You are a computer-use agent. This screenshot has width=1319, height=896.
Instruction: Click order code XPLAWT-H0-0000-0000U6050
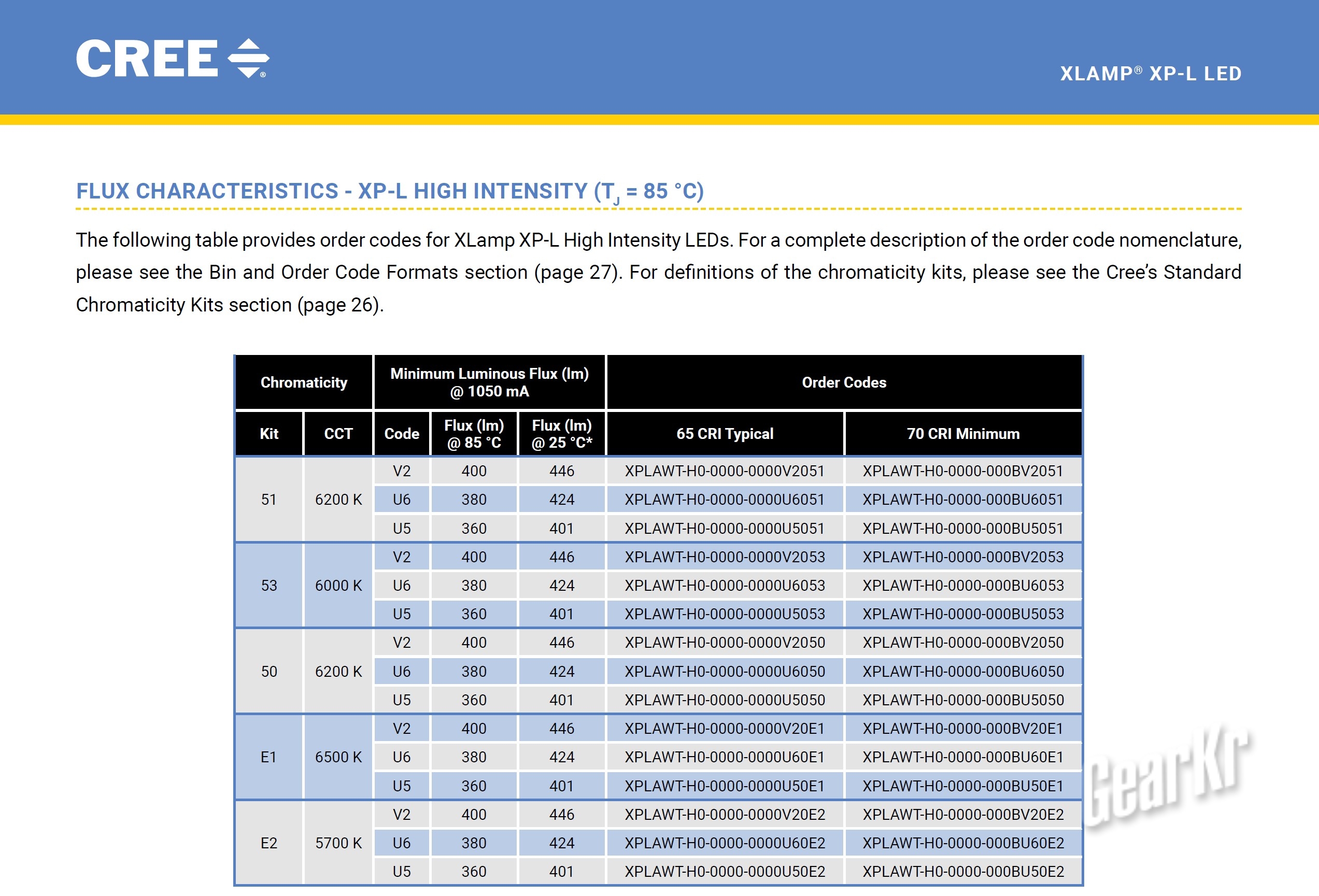point(725,671)
